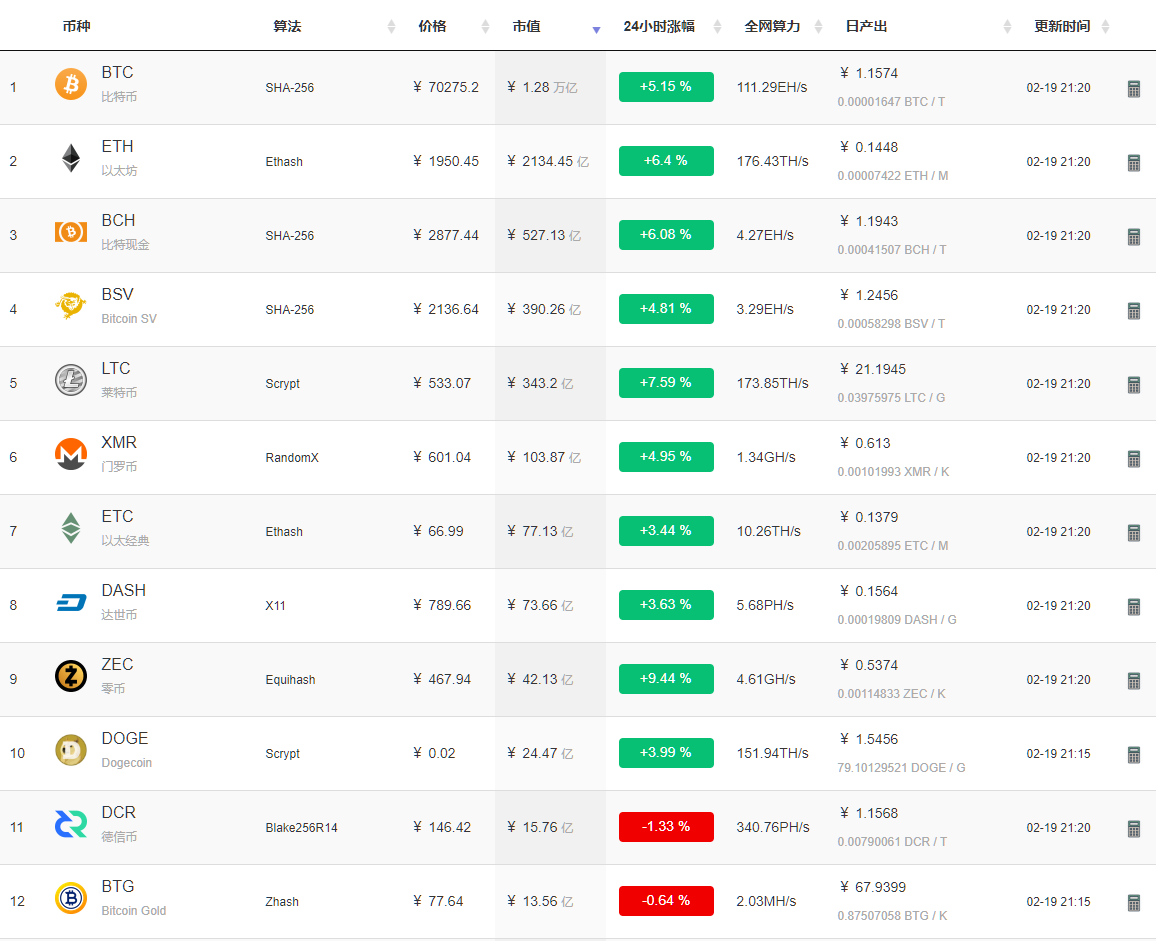This screenshot has height=941, width=1173.
Task: Click the XMR Monero logo
Action: [71, 454]
